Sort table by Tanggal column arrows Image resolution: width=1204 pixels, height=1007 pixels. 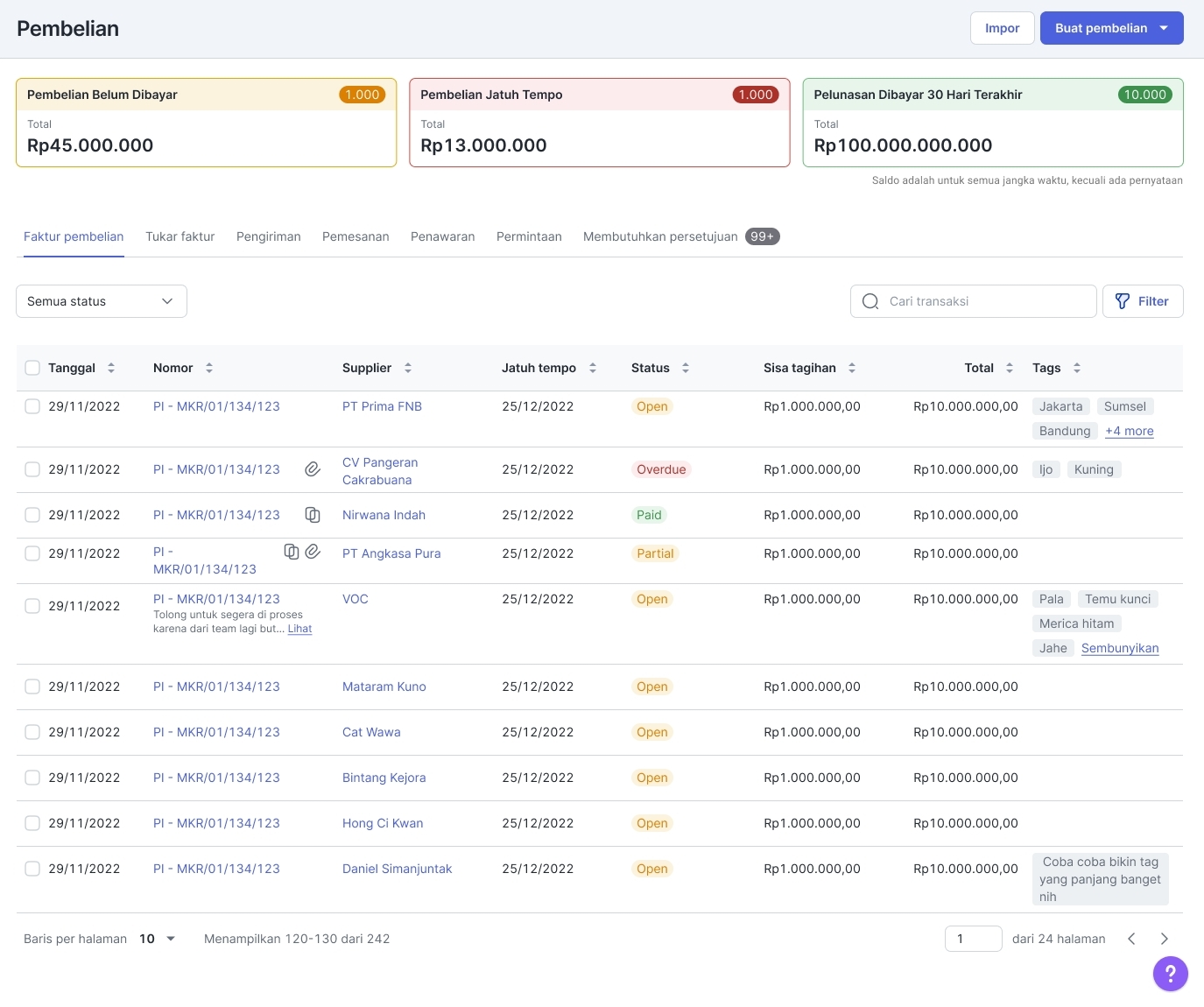[x=111, y=368]
